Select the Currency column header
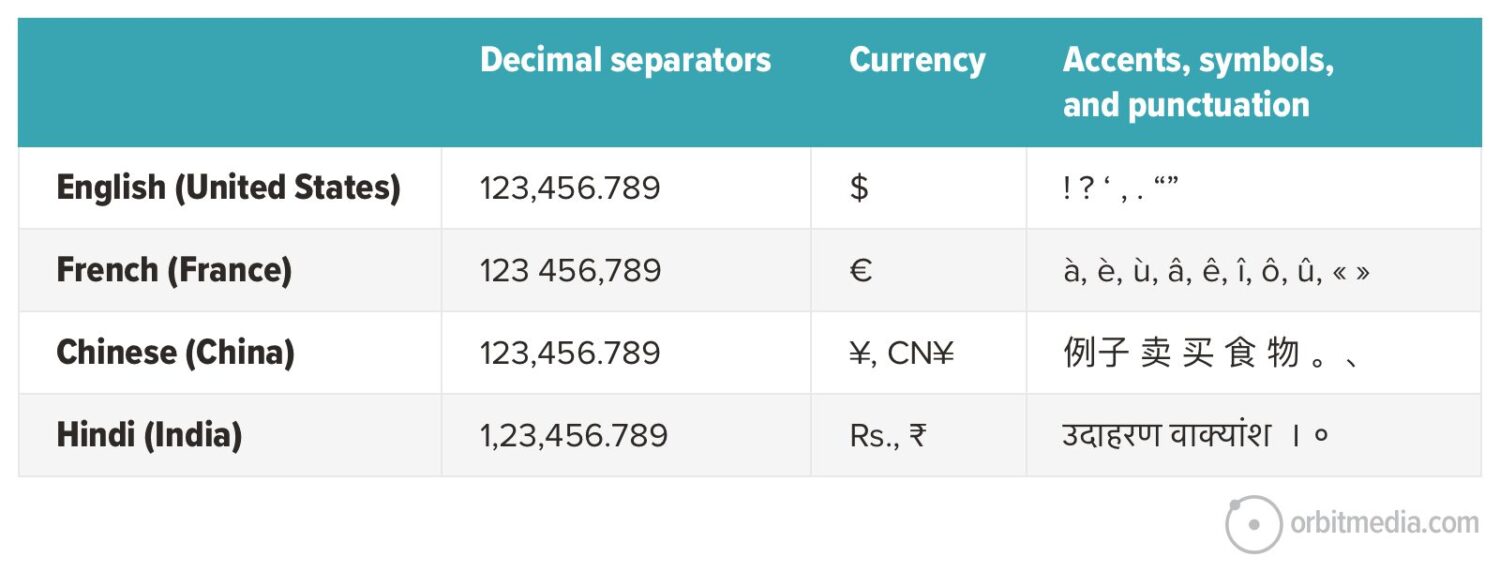The image size is (1500, 572). [917, 60]
